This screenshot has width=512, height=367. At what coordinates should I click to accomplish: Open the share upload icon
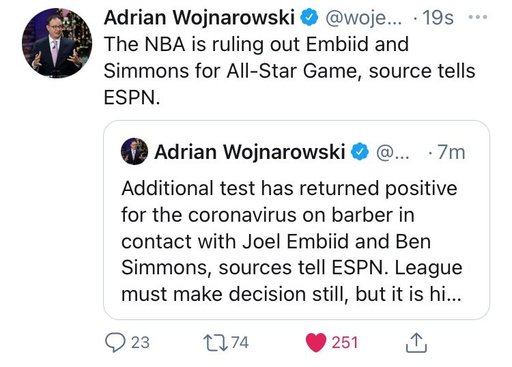[x=416, y=342]
